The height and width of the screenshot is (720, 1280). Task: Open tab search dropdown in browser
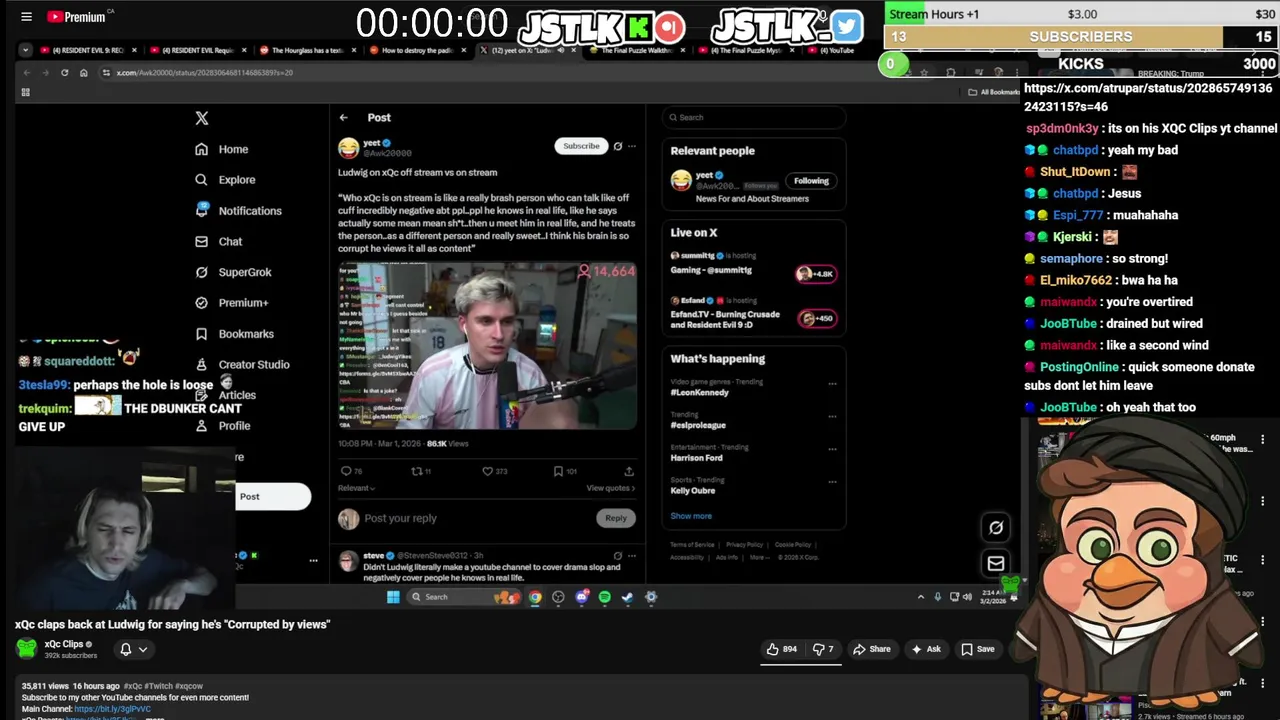coord(25,50)
